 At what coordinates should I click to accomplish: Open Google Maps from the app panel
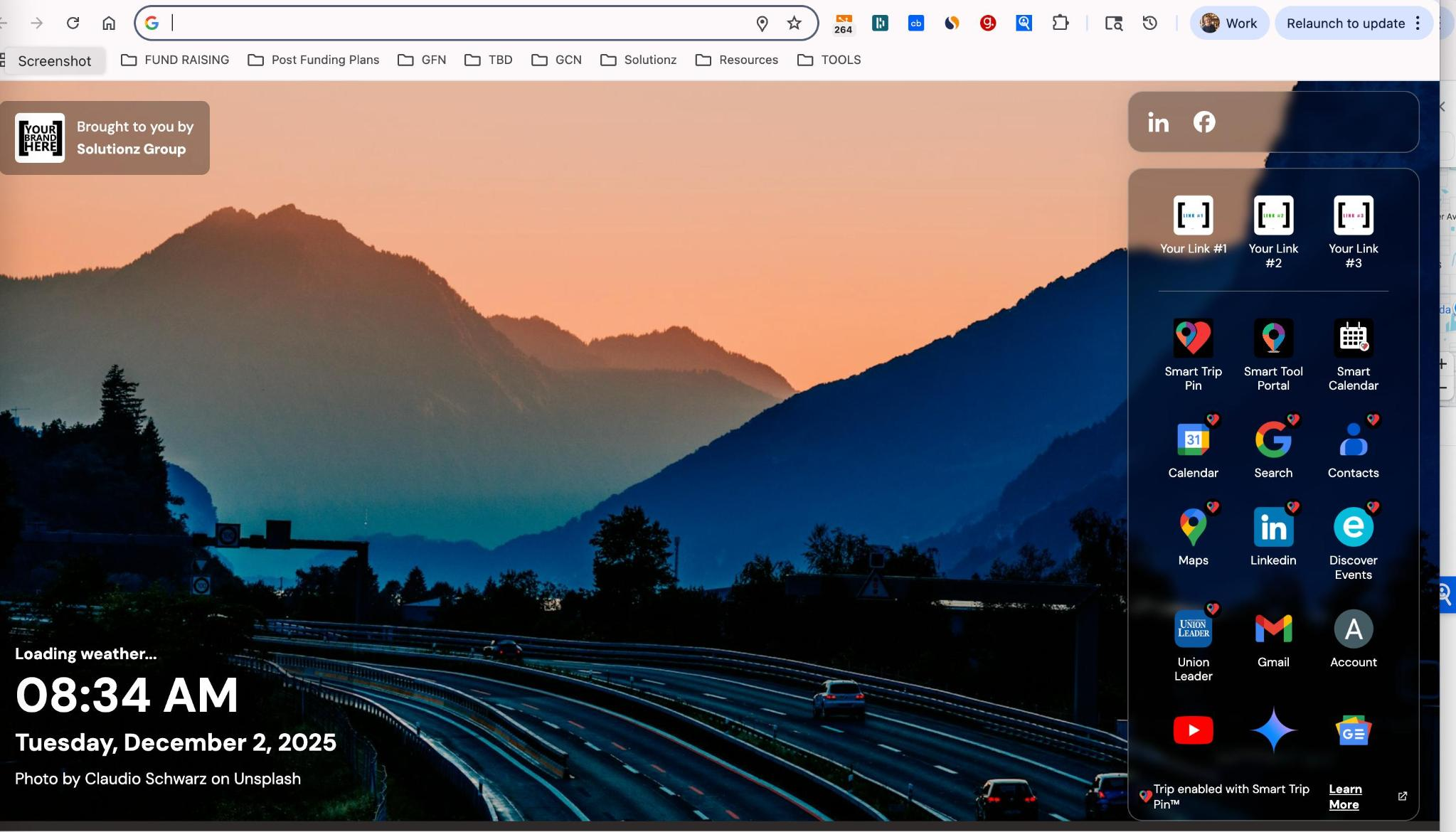pos(1193,527)
